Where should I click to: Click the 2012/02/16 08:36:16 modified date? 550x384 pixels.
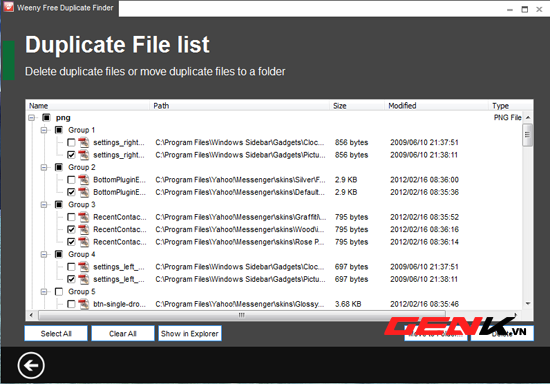pos(424,229)
